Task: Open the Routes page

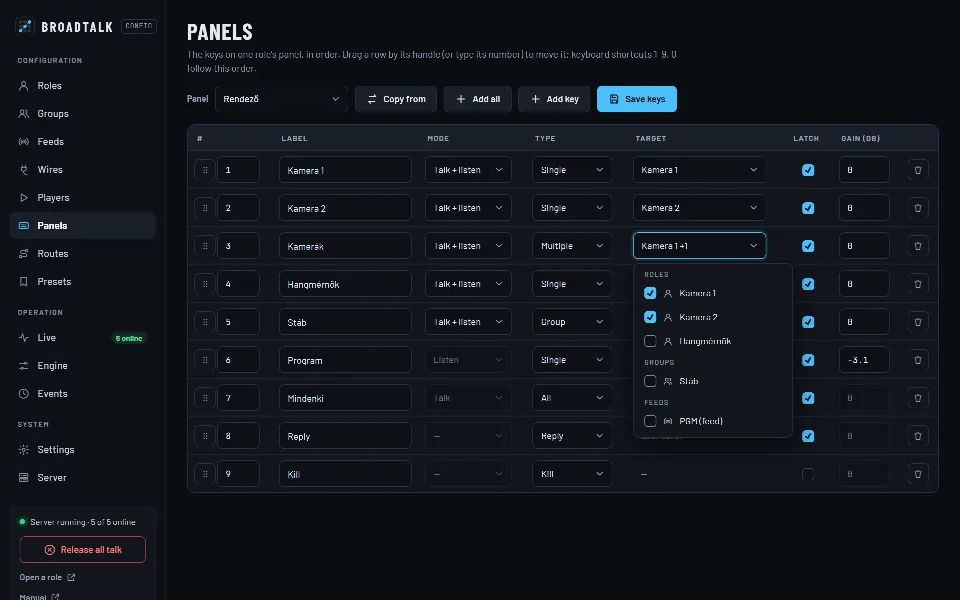Action: [83, 253]
